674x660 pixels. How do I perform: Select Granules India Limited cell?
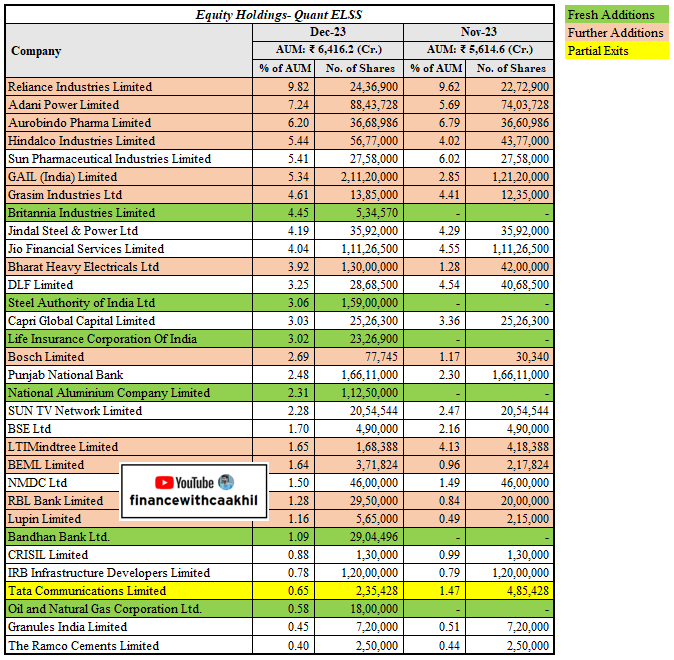click(x=129, y=627)
